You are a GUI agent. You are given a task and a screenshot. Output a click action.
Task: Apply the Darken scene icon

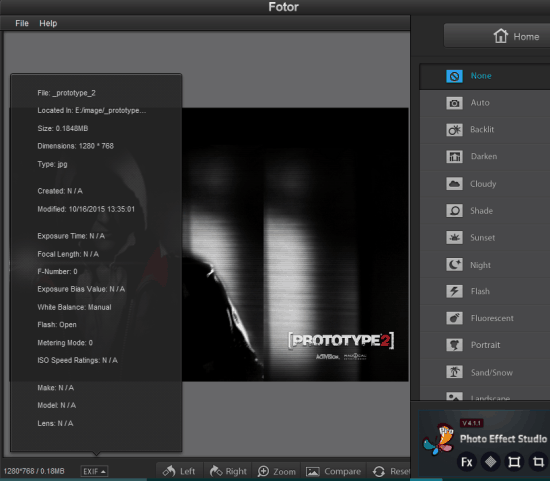pyautogui.click(x=454, y=156)
